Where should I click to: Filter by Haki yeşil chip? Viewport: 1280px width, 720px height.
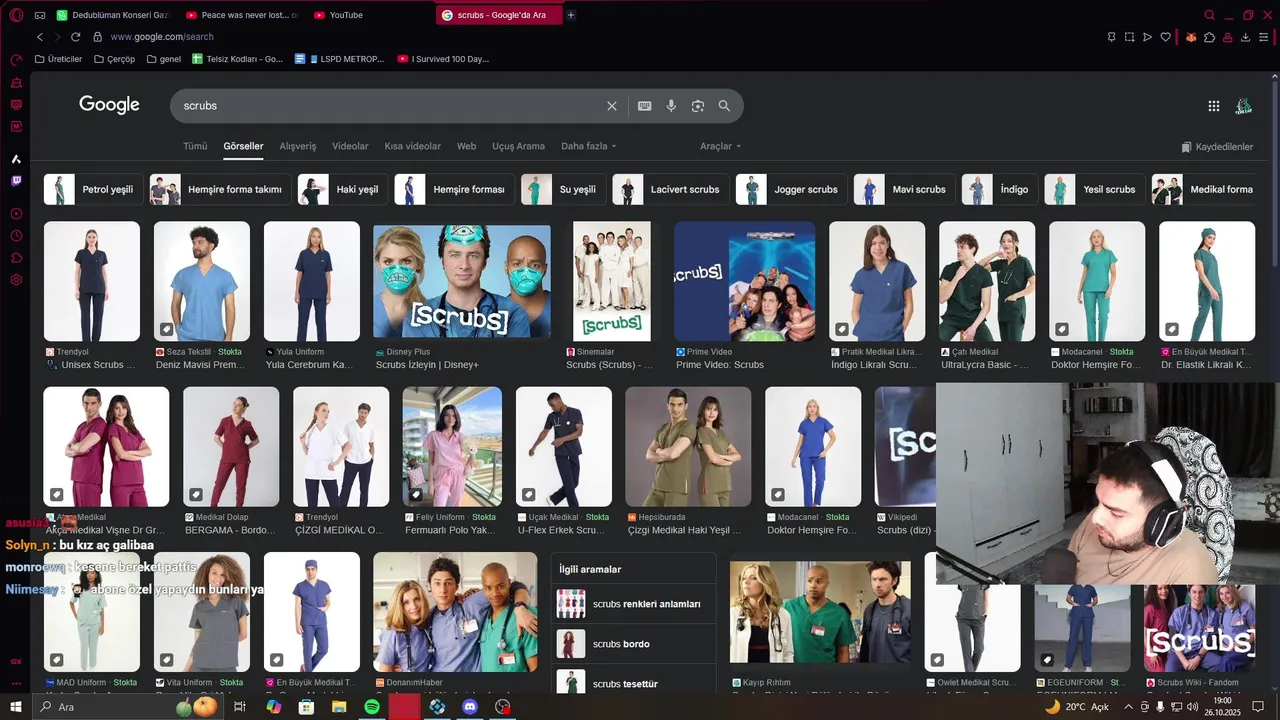342,189
